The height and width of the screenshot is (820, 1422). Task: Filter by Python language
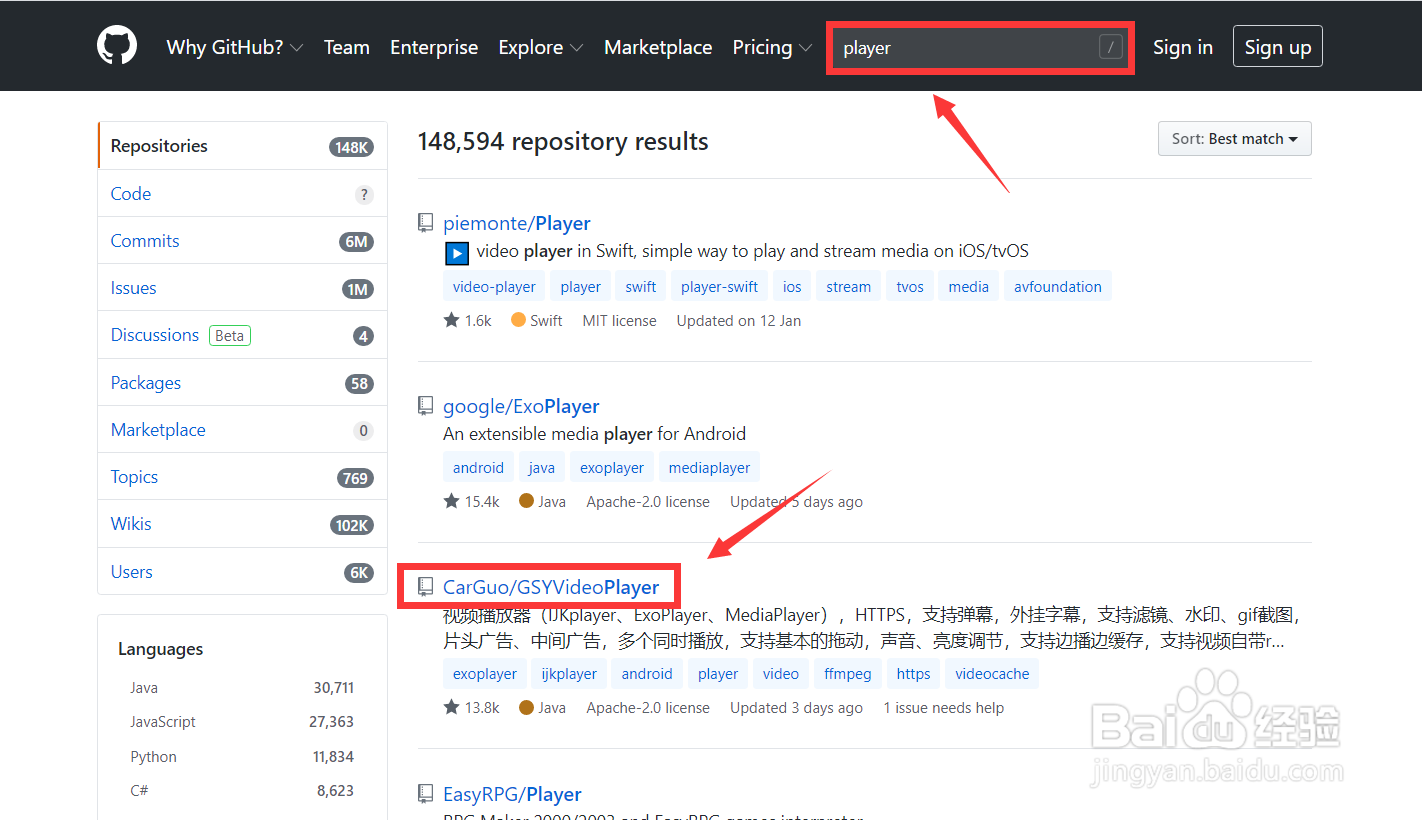[242, 757]
